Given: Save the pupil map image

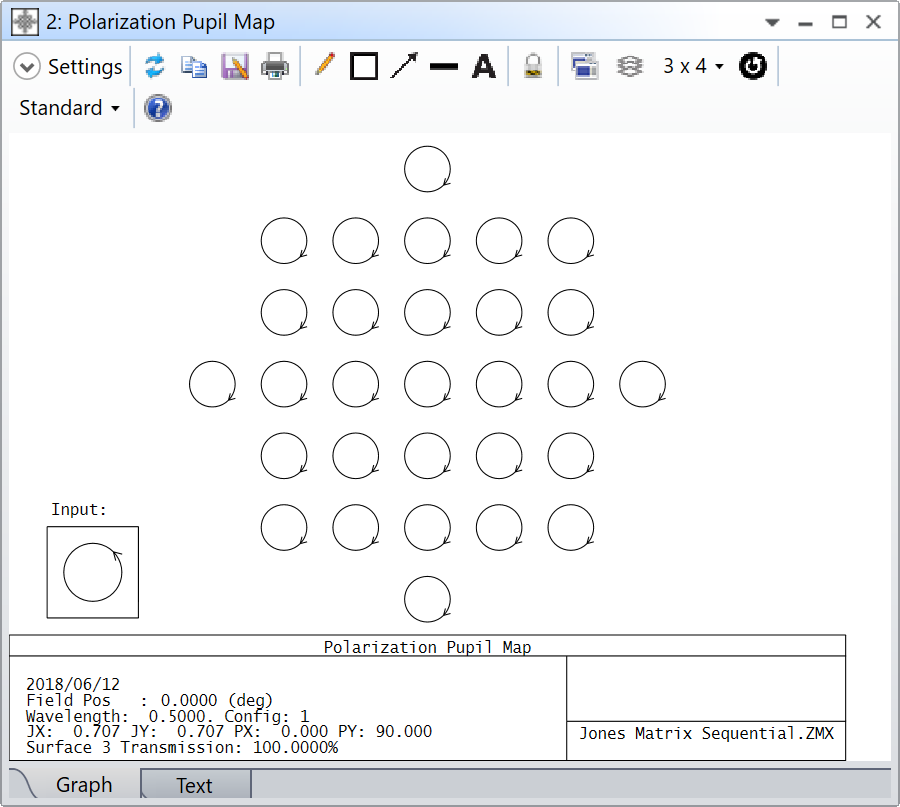Looking at the screenshot, I should point(234,66).
